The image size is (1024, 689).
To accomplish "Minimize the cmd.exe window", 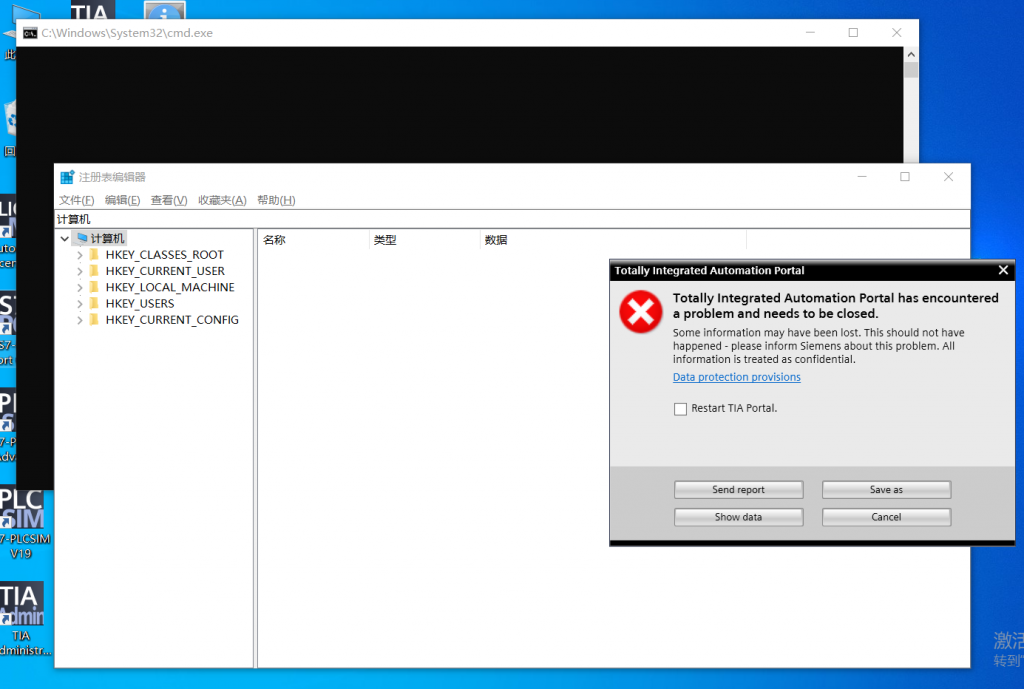I will 810,33.
